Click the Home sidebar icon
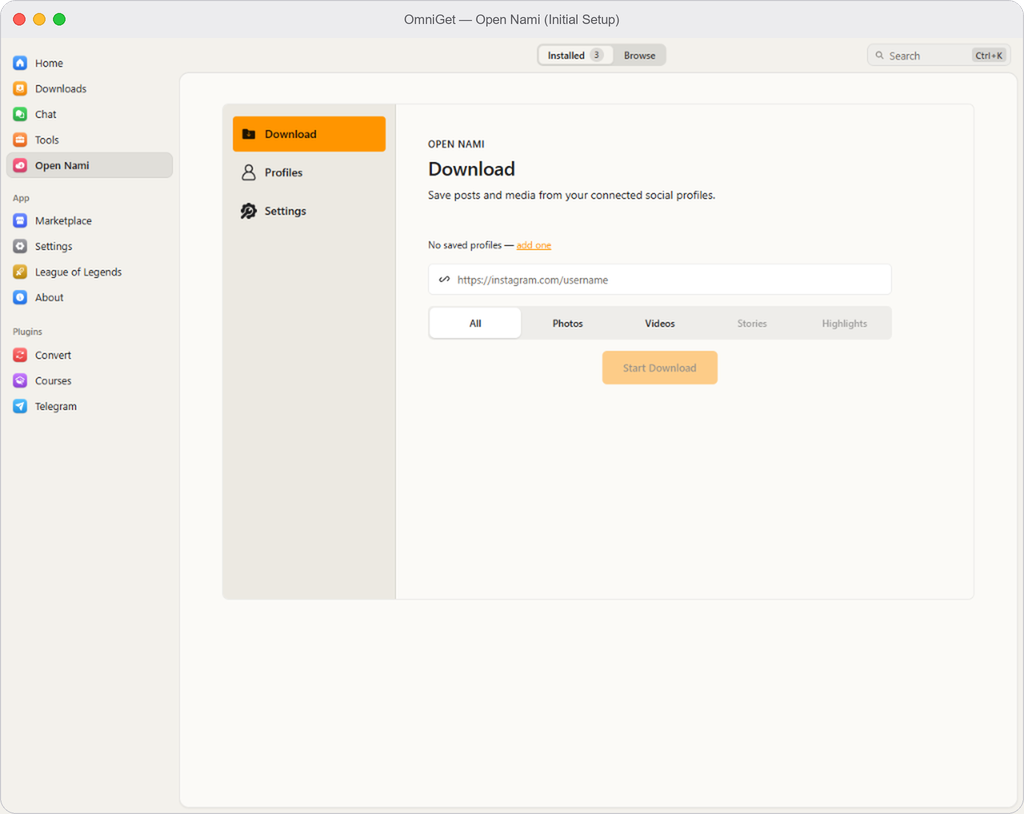Screen dimensions: 1024x814 tap(20, 63)
